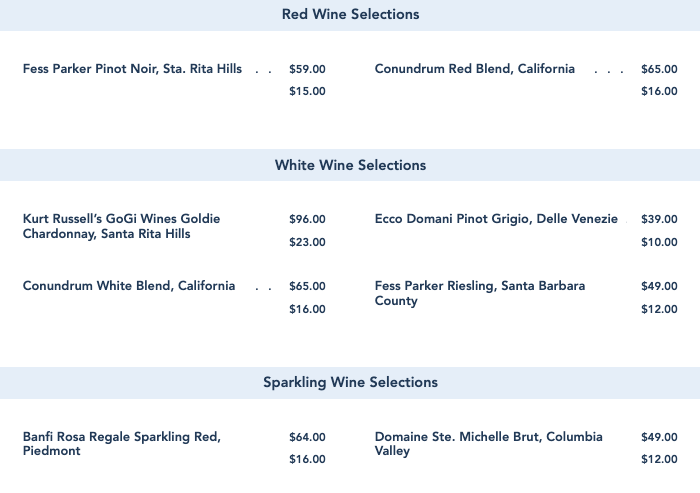Screen dimensions: 700x493
Task: Click the $59.00 Pinot Noir bottle price
Action: tap(307, 70)
